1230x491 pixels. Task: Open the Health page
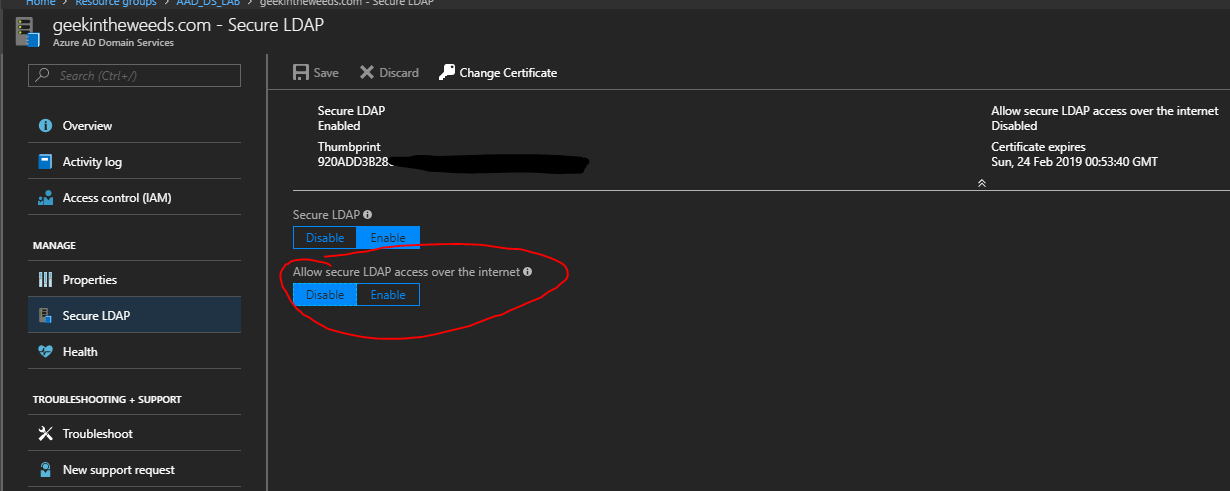(x=134, y=352)
